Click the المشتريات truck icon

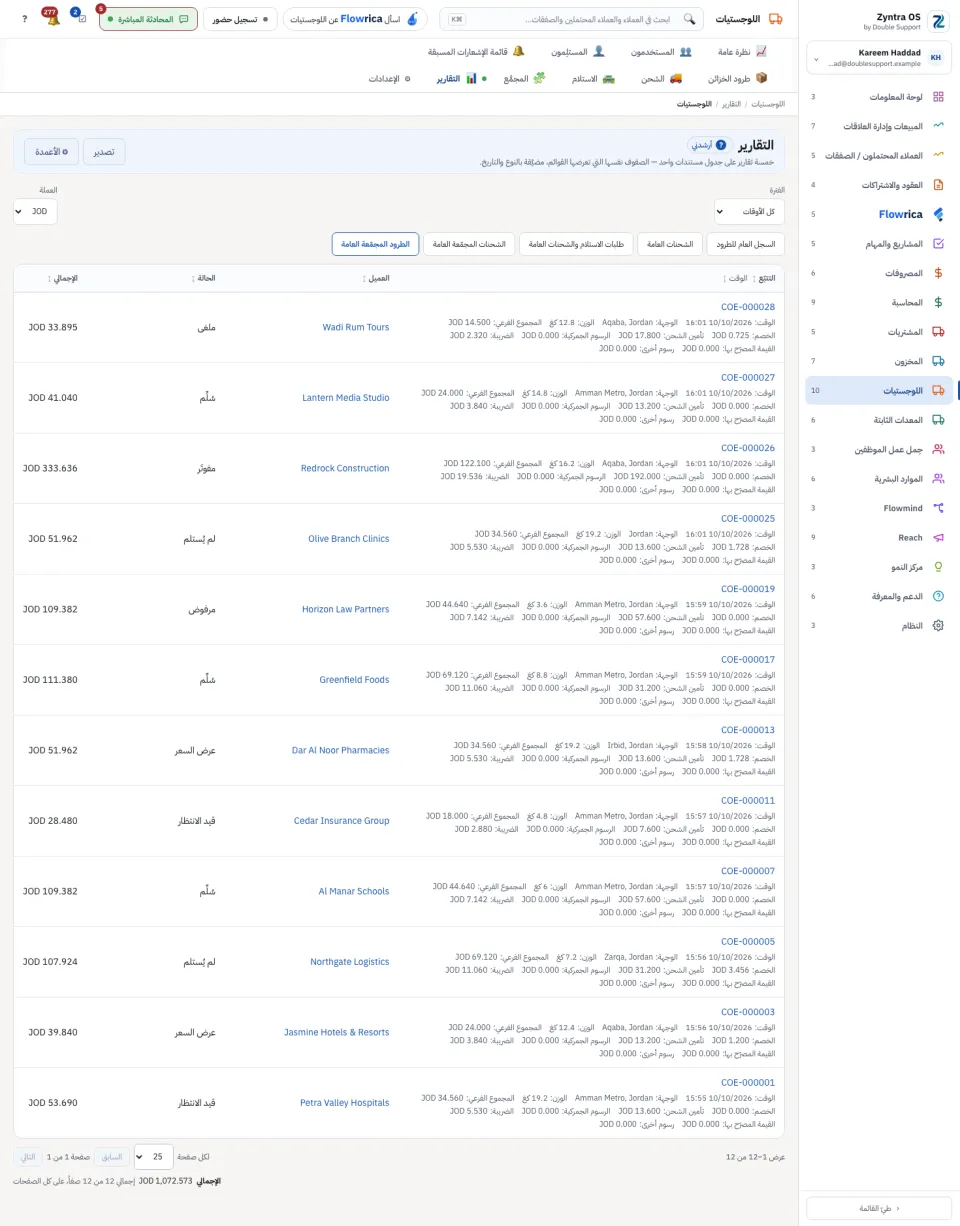938,332
